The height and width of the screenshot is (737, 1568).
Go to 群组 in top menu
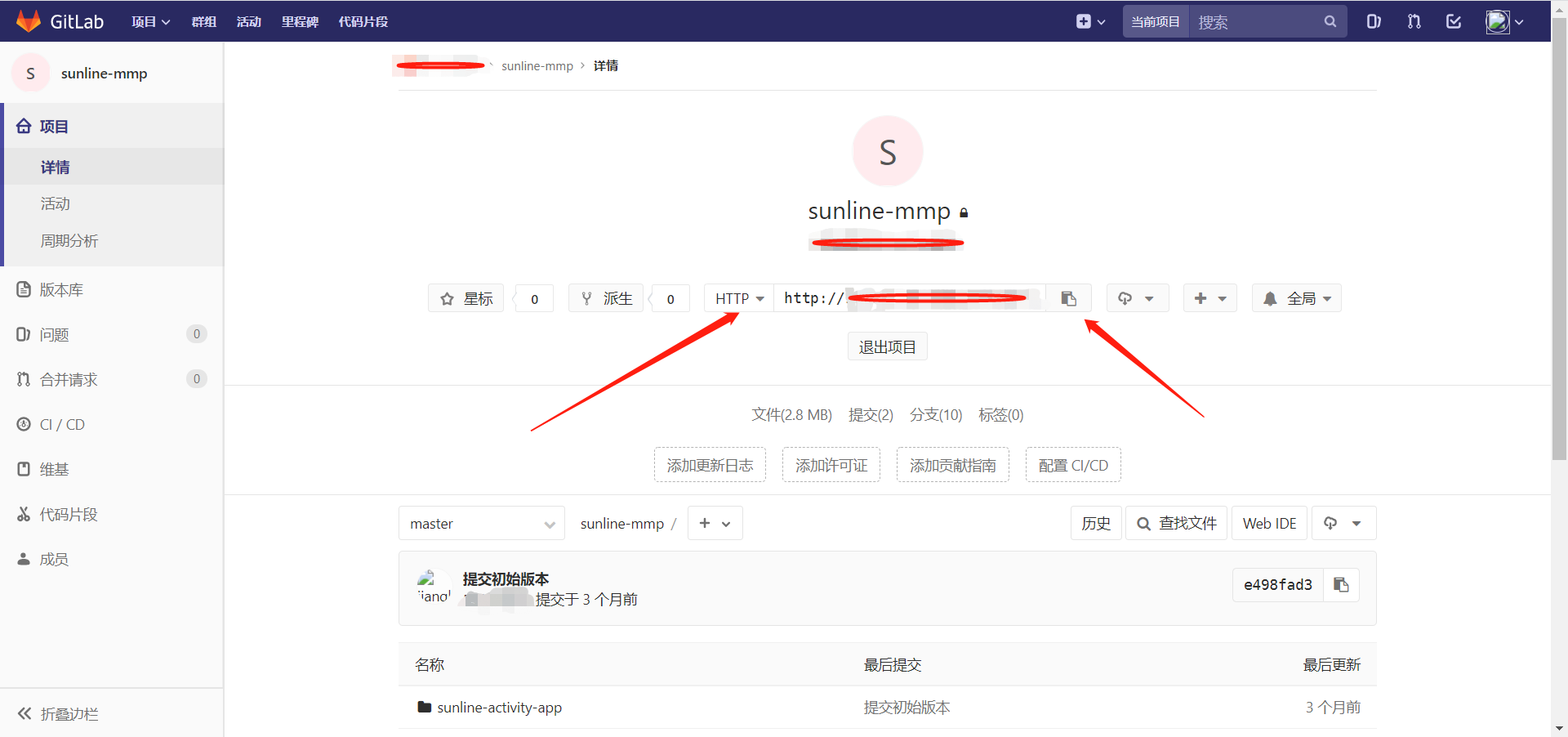pos(203,22)
